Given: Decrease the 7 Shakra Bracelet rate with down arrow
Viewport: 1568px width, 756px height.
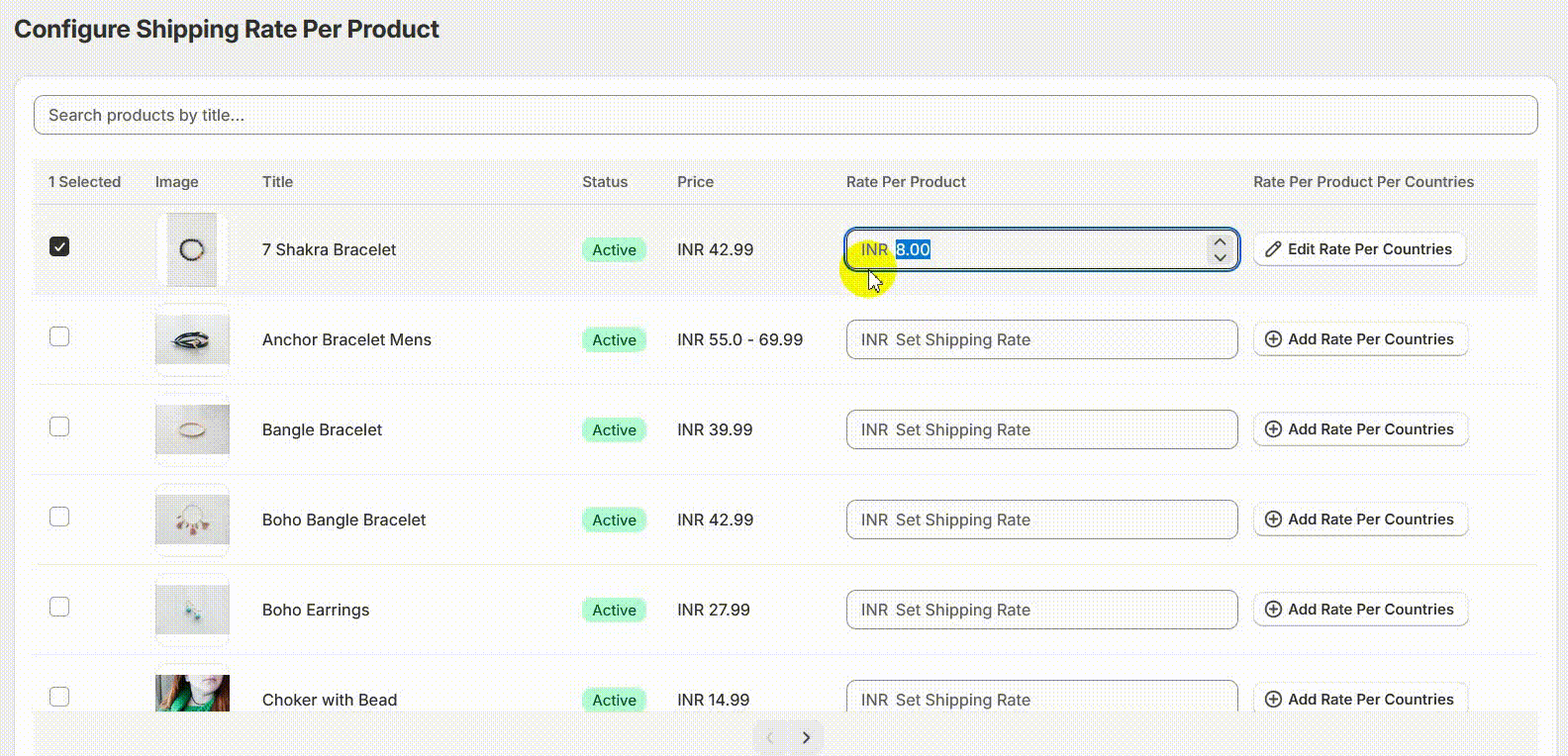Looking at the screenshot, I should pos(1220,257).
